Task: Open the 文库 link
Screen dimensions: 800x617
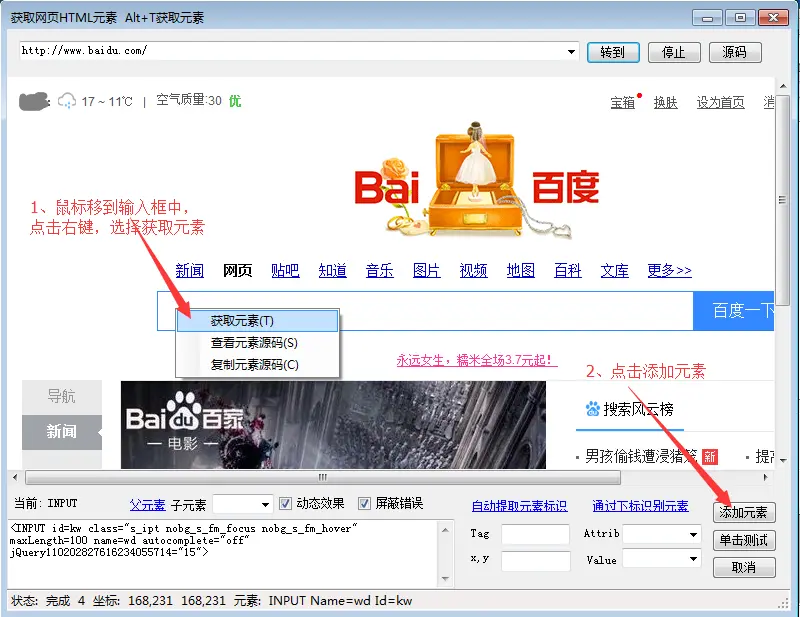Action: pyautogui.click(x=615, y=270)
